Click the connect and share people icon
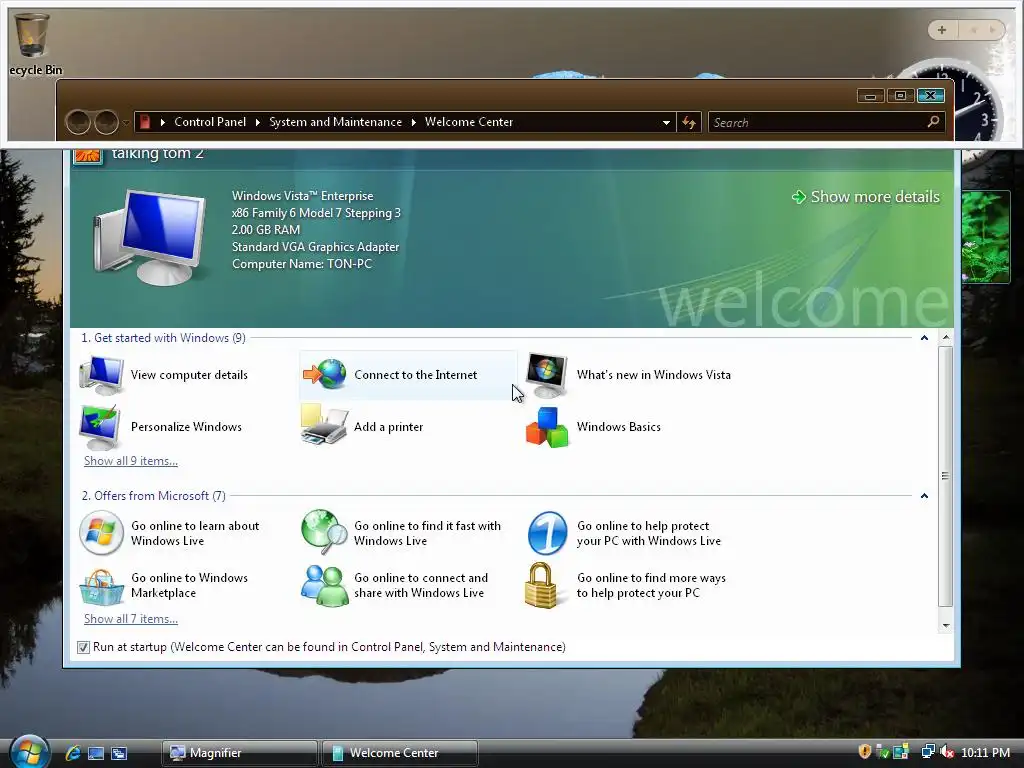This screenshot has width=1024, height=768. tap(325, 586)
